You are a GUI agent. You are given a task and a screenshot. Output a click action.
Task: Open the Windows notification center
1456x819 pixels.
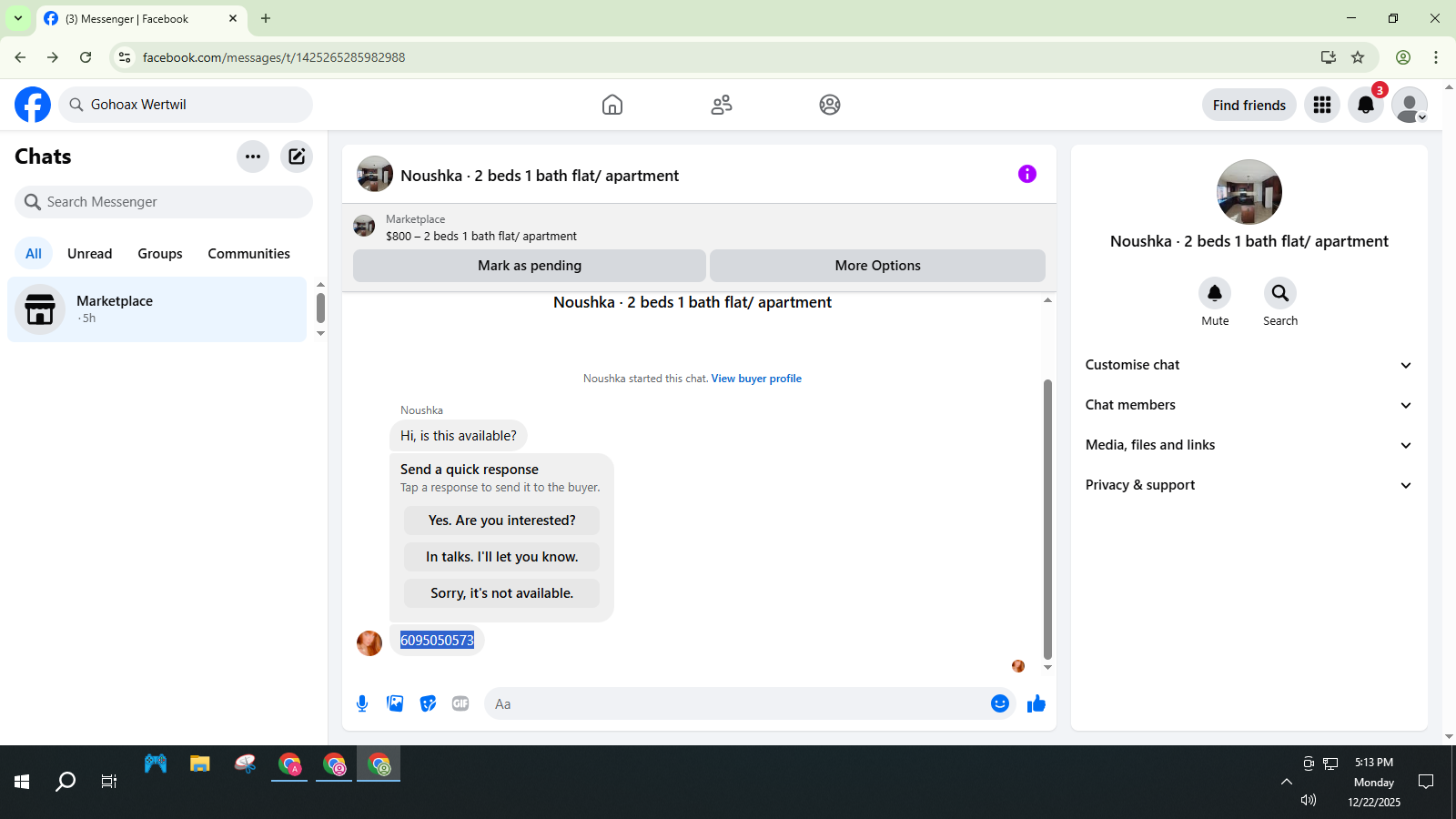1426,782
